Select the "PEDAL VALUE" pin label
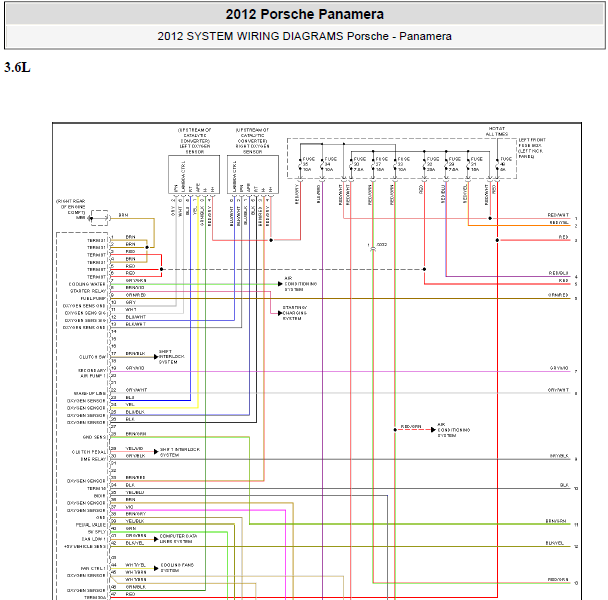 click(90, 525)
